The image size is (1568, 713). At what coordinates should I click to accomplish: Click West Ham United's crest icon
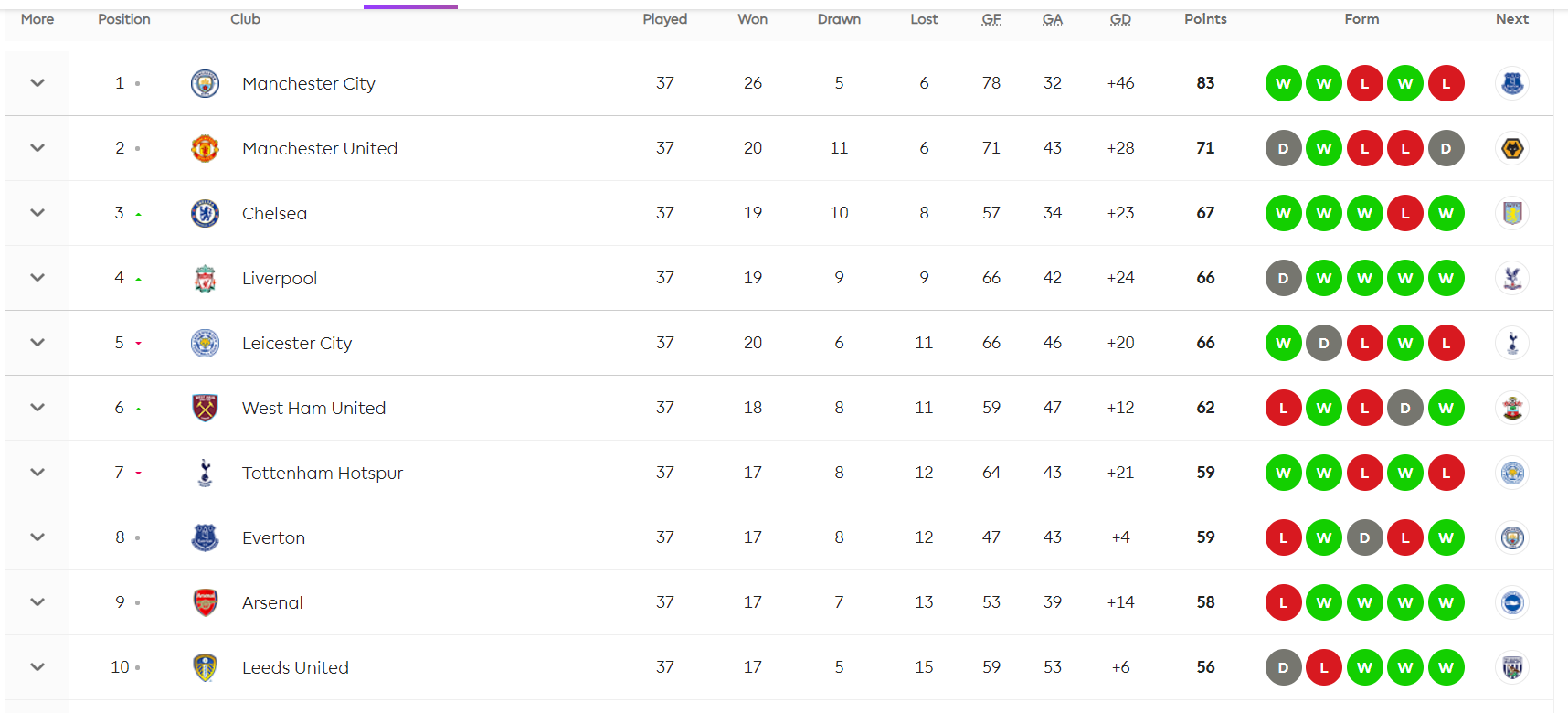tap(205, 408)
